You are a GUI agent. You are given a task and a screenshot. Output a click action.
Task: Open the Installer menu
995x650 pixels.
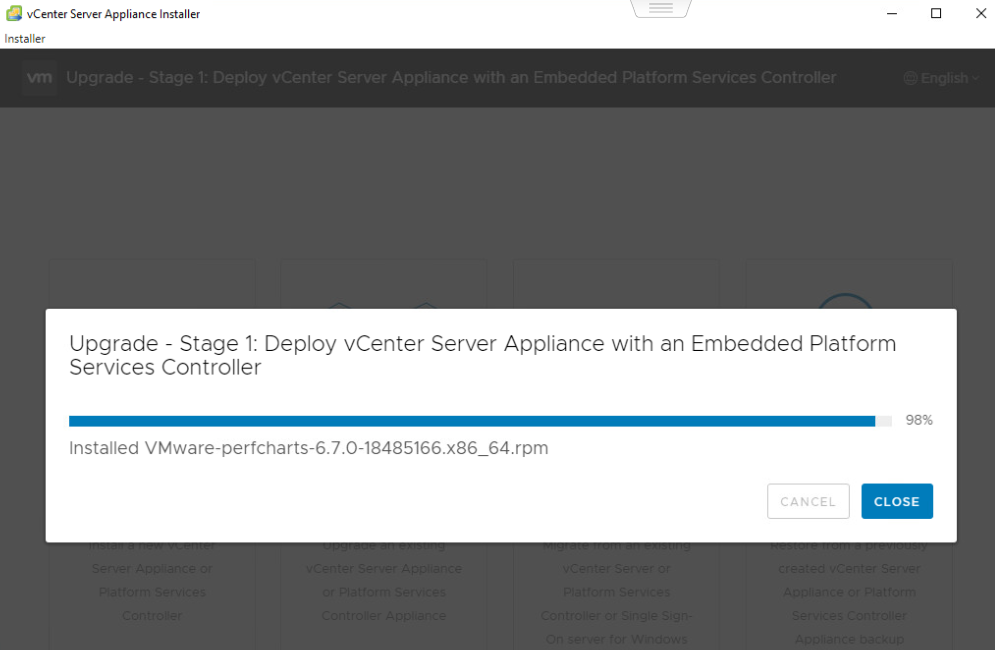pyautogui.click(x=25, y=39)
